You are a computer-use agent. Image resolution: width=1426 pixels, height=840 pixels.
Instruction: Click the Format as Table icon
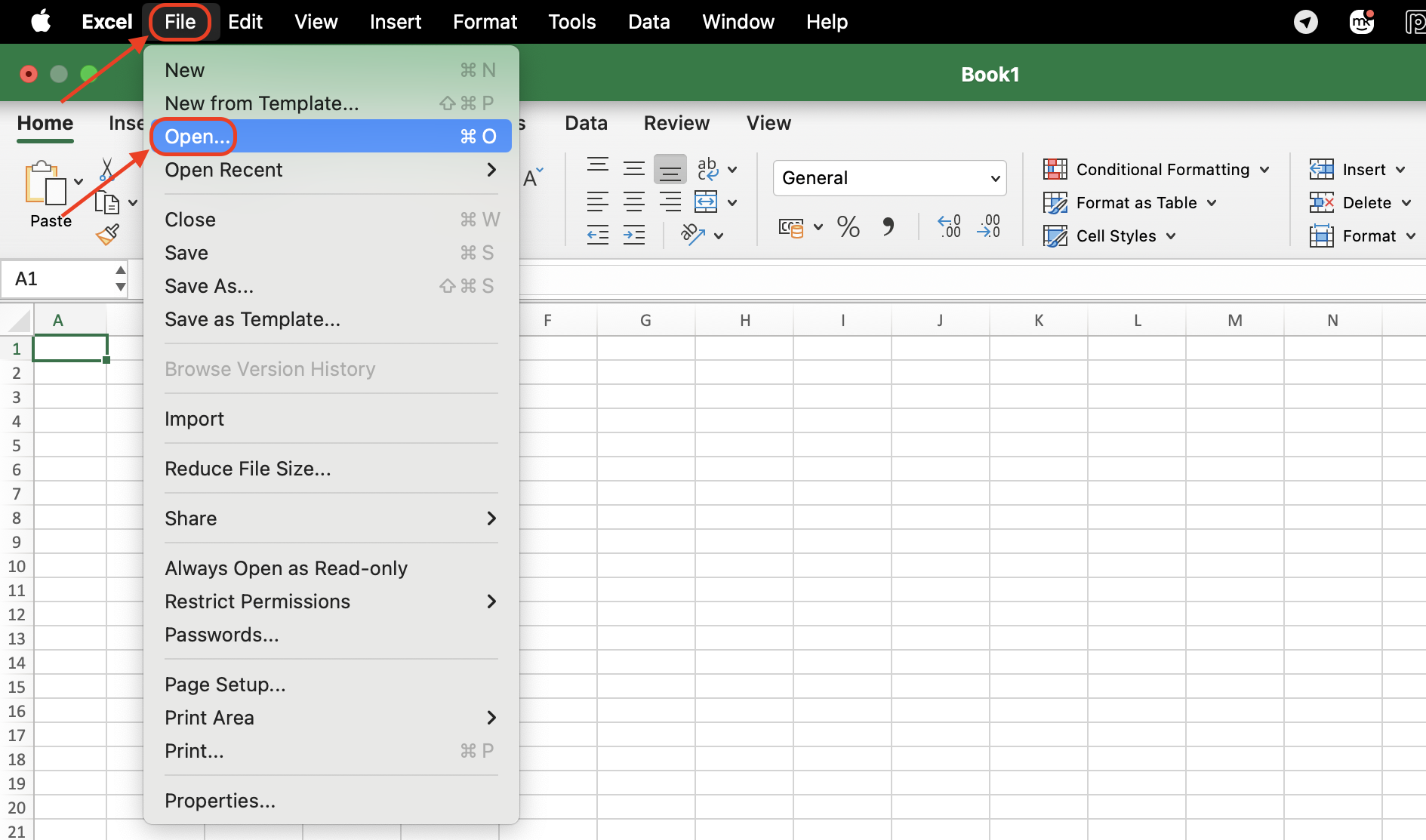coord(1054,202)
